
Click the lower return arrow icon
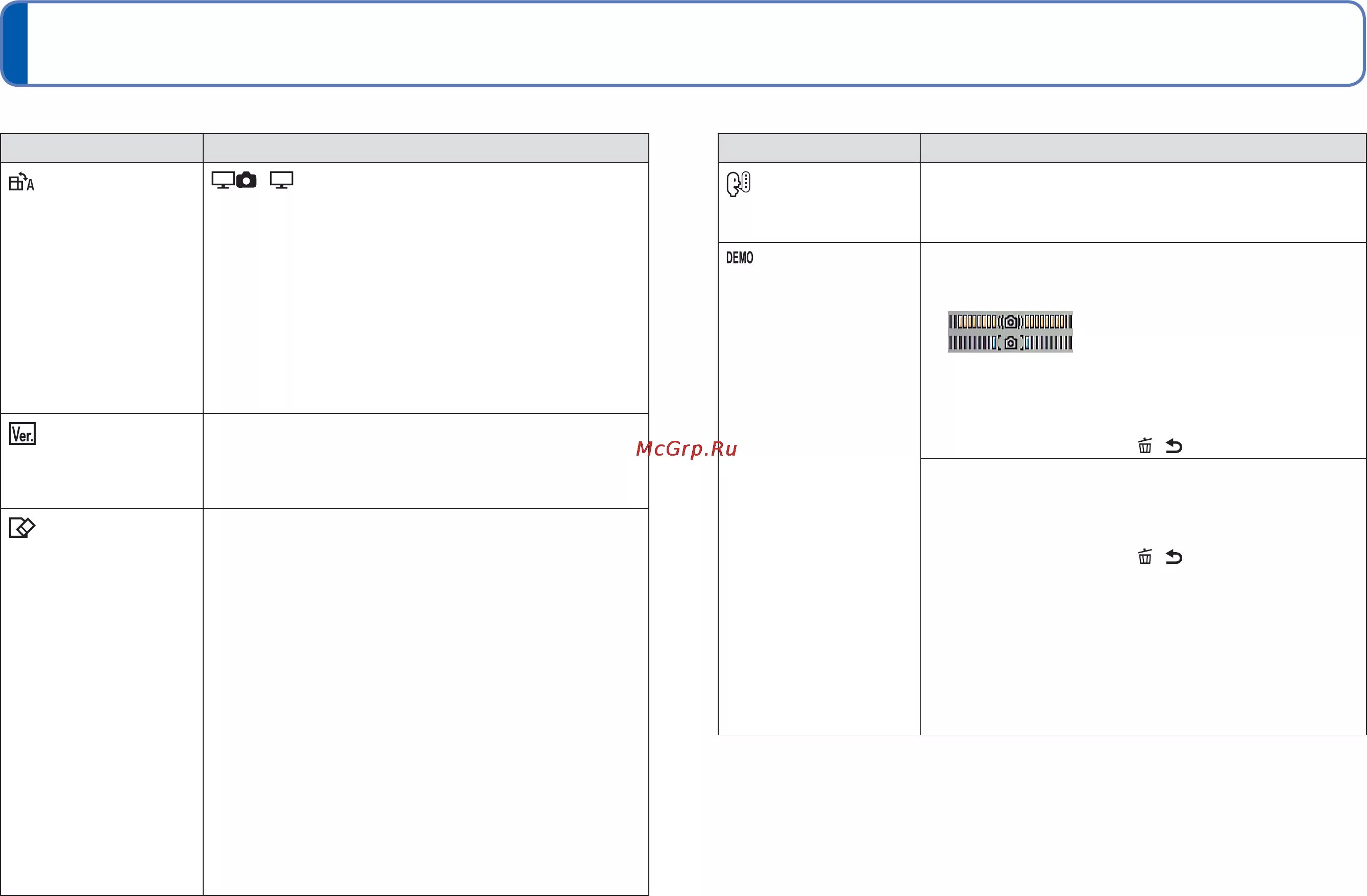(1174, 557)
